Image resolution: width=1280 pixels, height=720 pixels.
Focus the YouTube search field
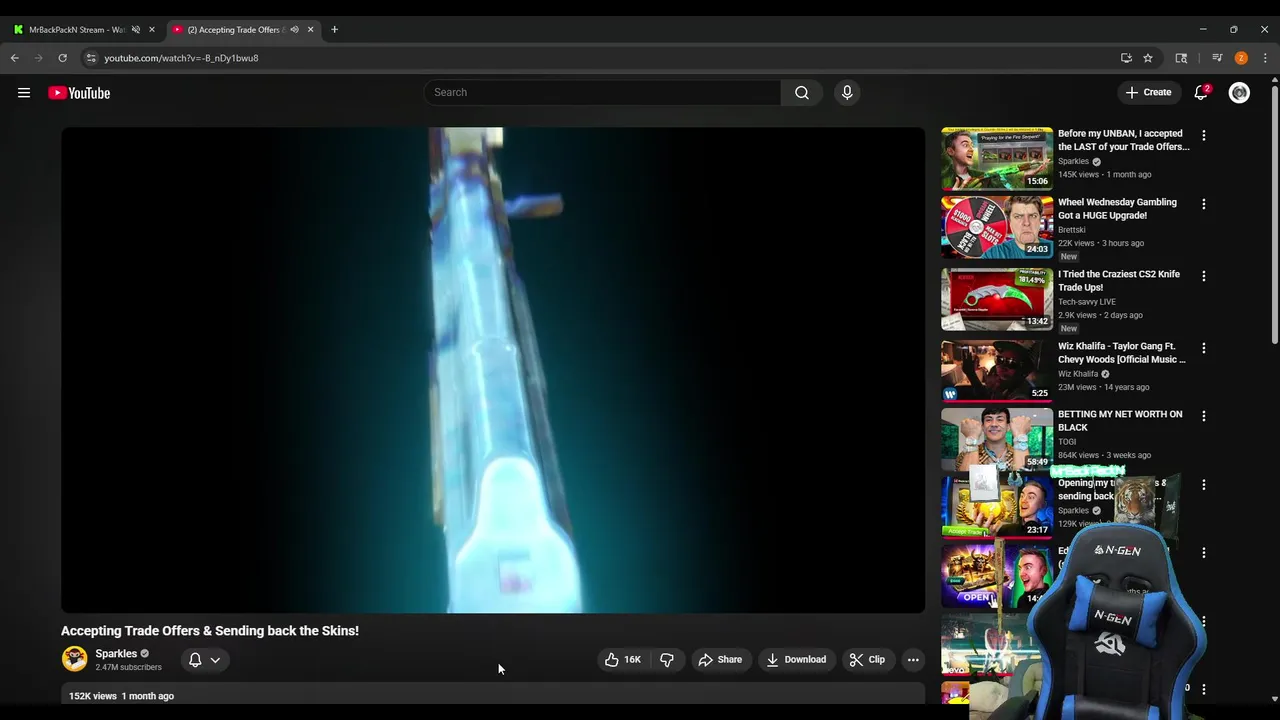pos(603,92)
